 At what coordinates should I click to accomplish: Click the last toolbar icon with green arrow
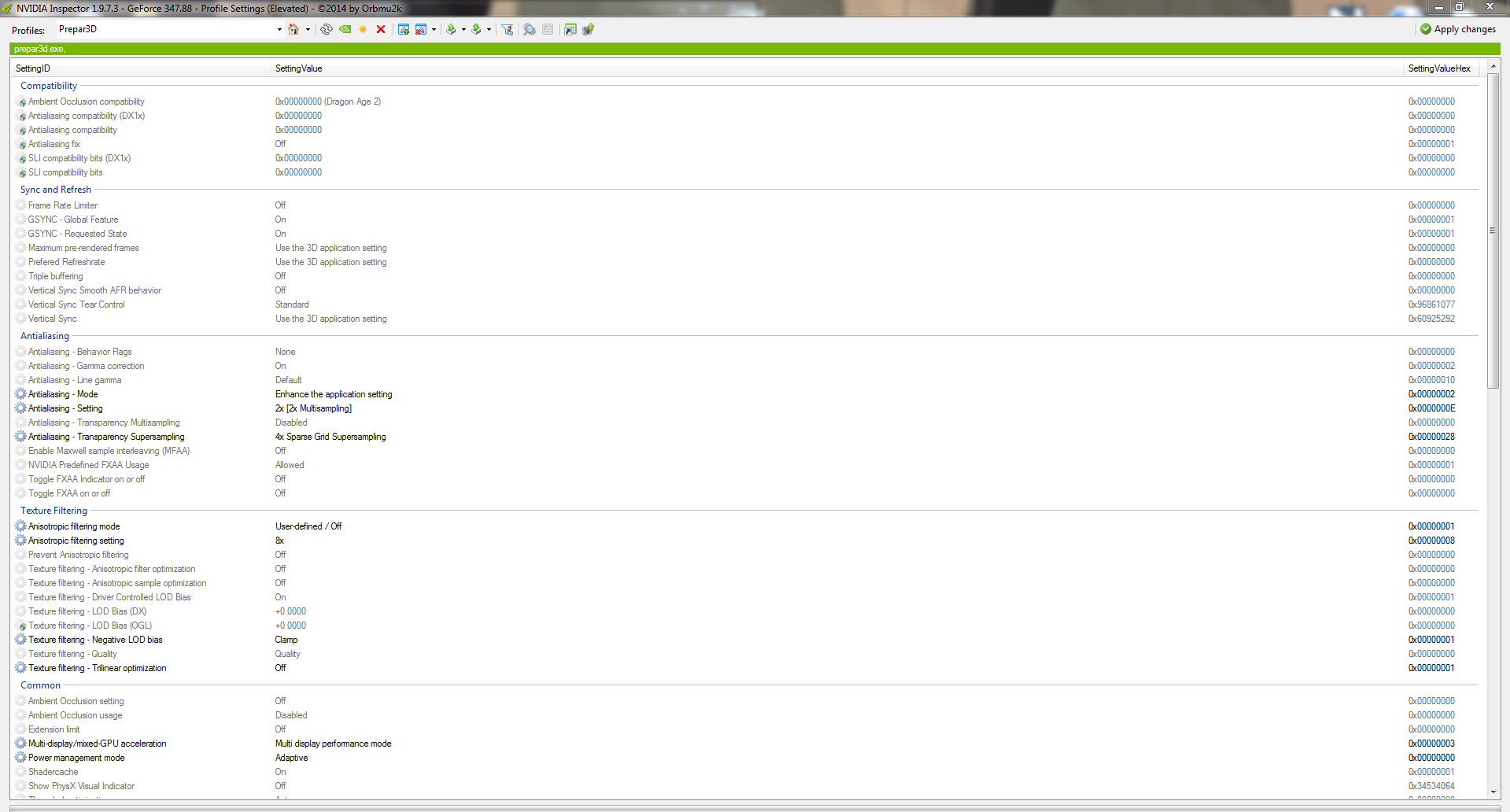point(588,29)
